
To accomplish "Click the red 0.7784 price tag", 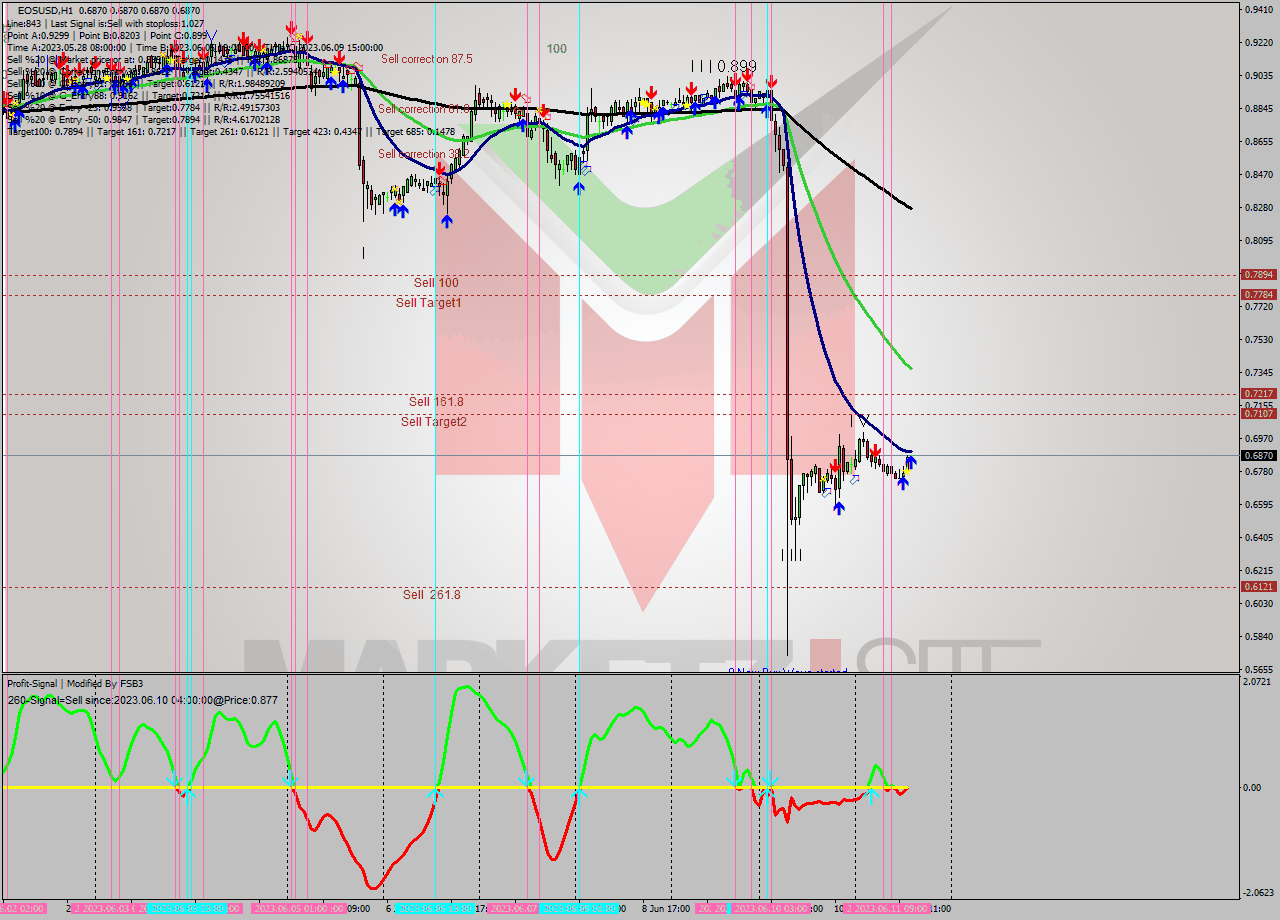I will pyautogui.click(x=1258, y=294).
